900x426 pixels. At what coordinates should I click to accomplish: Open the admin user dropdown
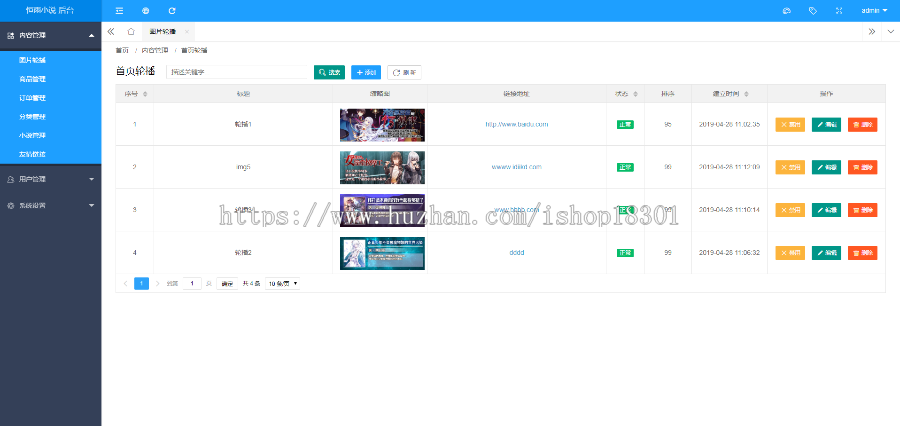coord(874,10)
